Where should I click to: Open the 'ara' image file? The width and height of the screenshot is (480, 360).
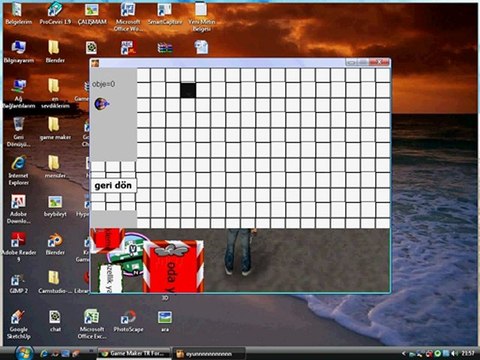pyautogui.click(x=165, y=321)
